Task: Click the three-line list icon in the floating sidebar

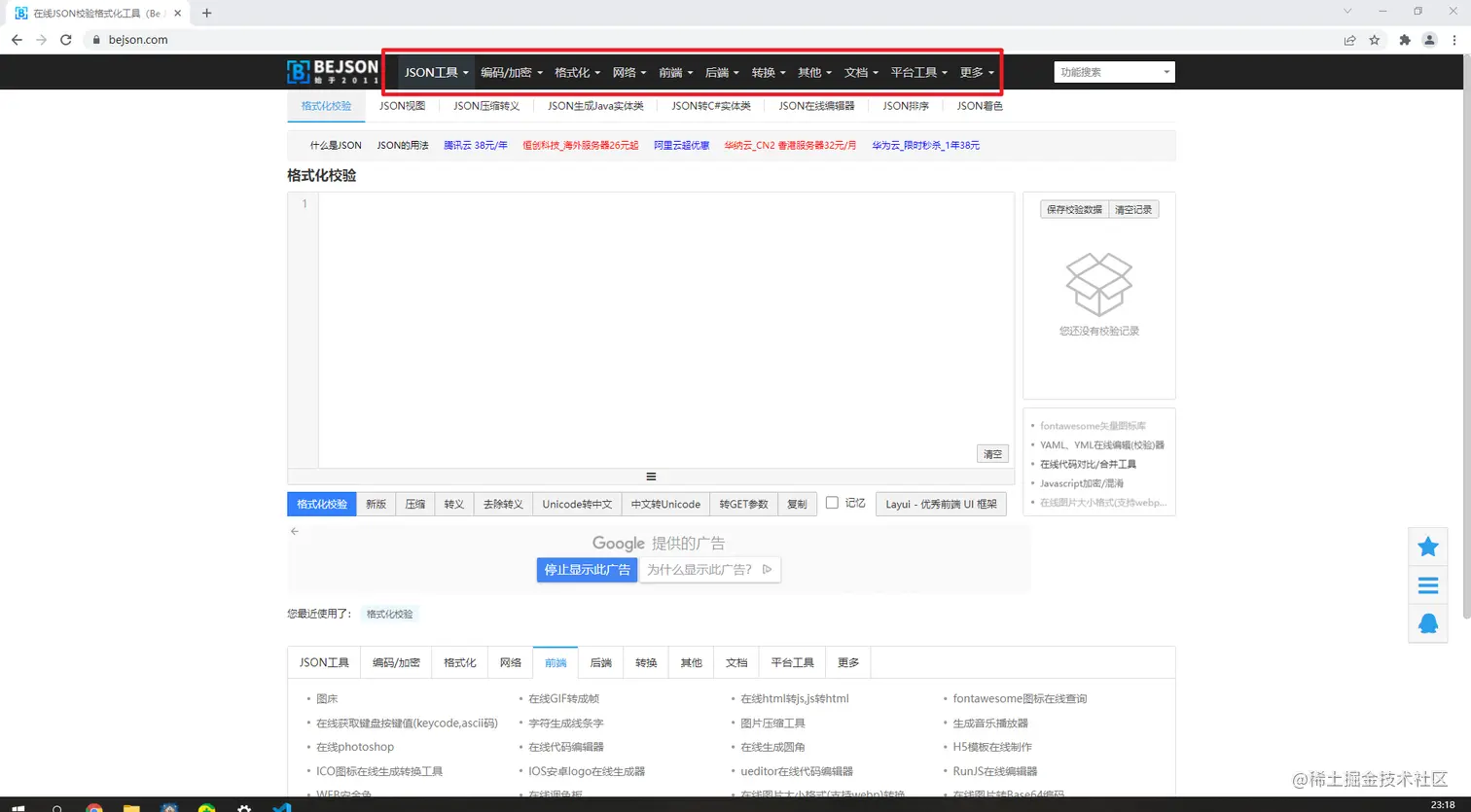Action: point(1428,585)
